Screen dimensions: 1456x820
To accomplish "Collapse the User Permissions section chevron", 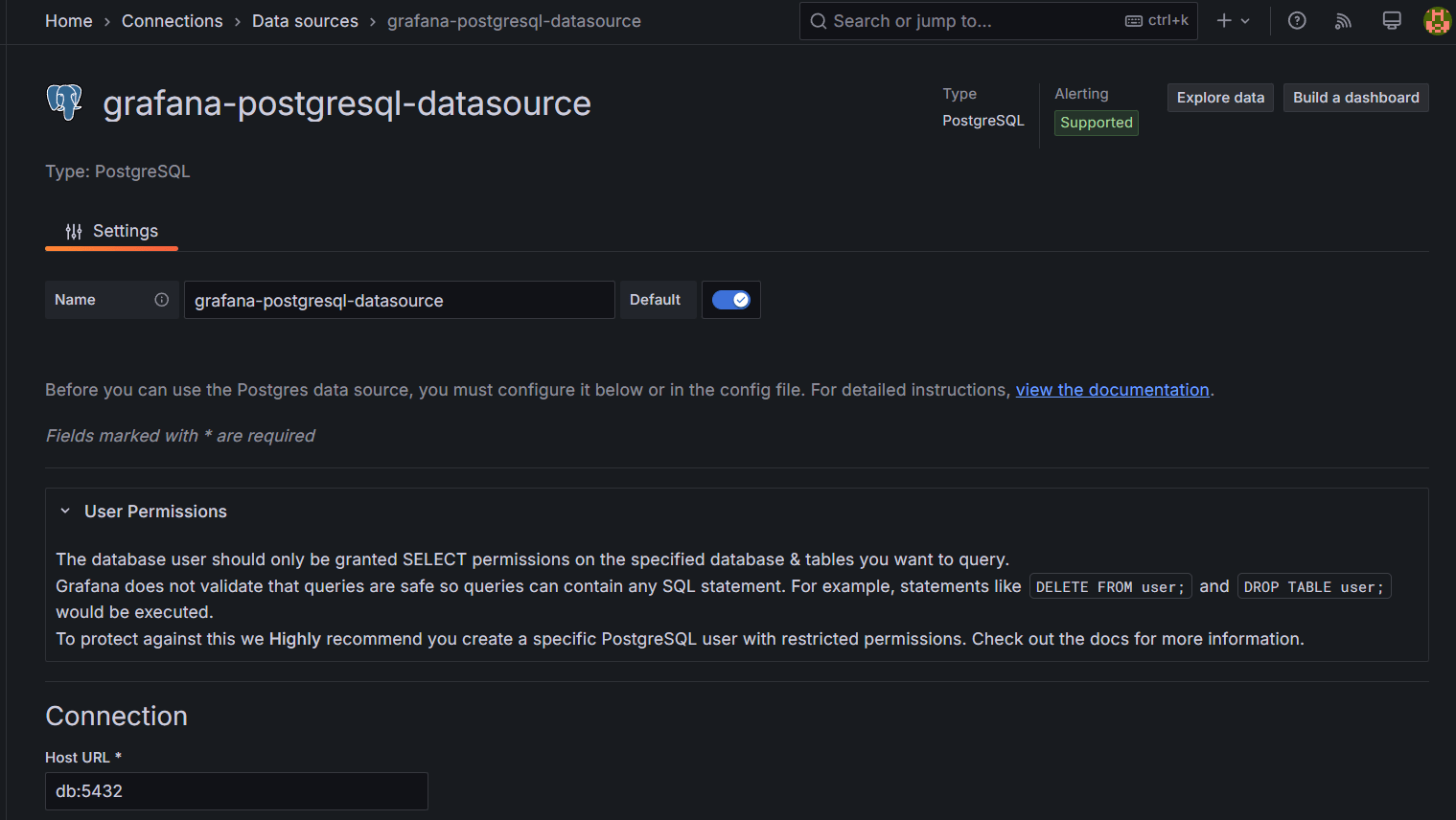I will [x=65, y=511].
